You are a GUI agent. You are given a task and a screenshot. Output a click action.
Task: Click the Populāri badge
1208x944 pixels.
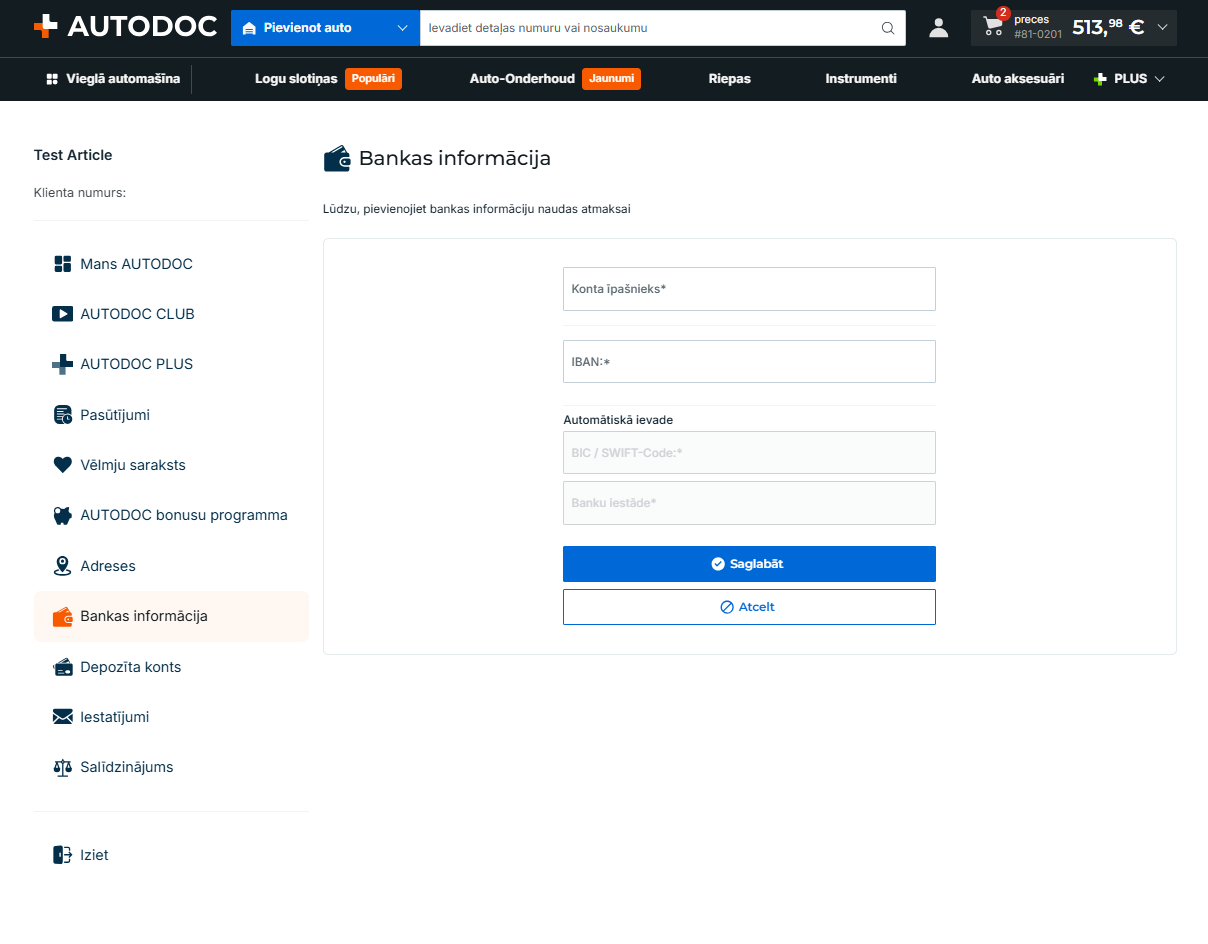[373, 79]
